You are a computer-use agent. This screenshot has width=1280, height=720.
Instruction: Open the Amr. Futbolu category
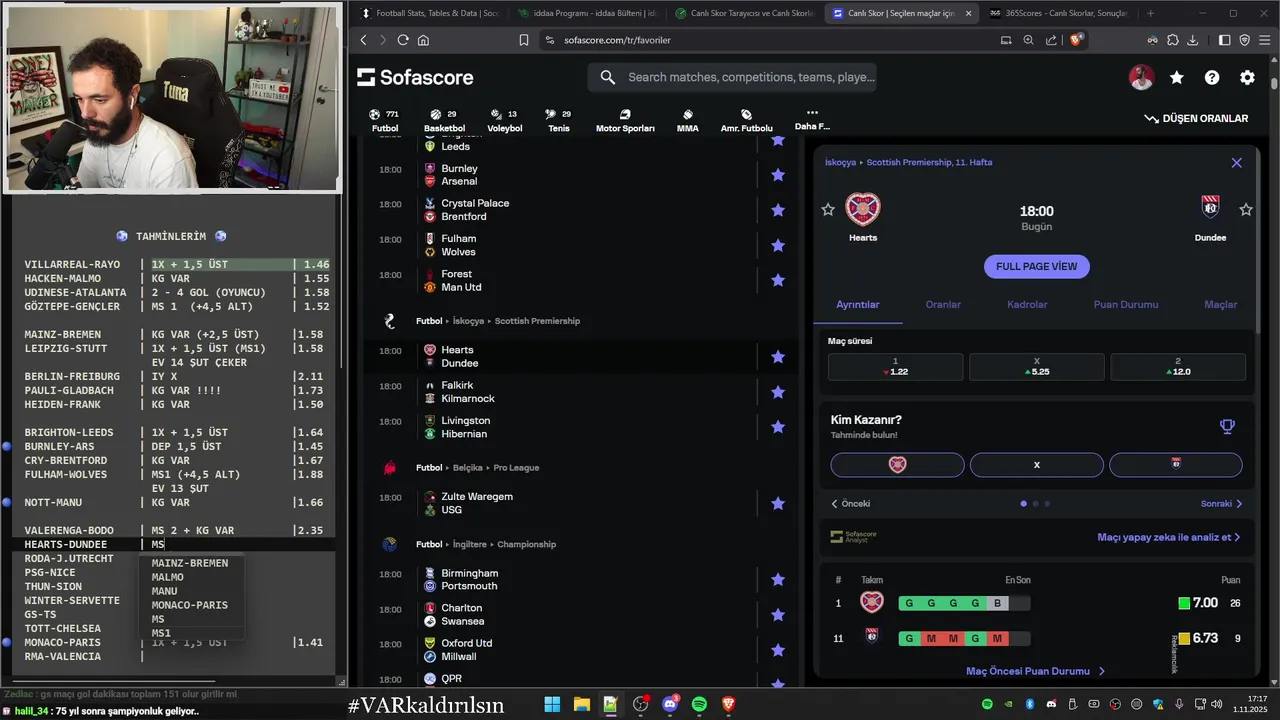click(746, 121)
